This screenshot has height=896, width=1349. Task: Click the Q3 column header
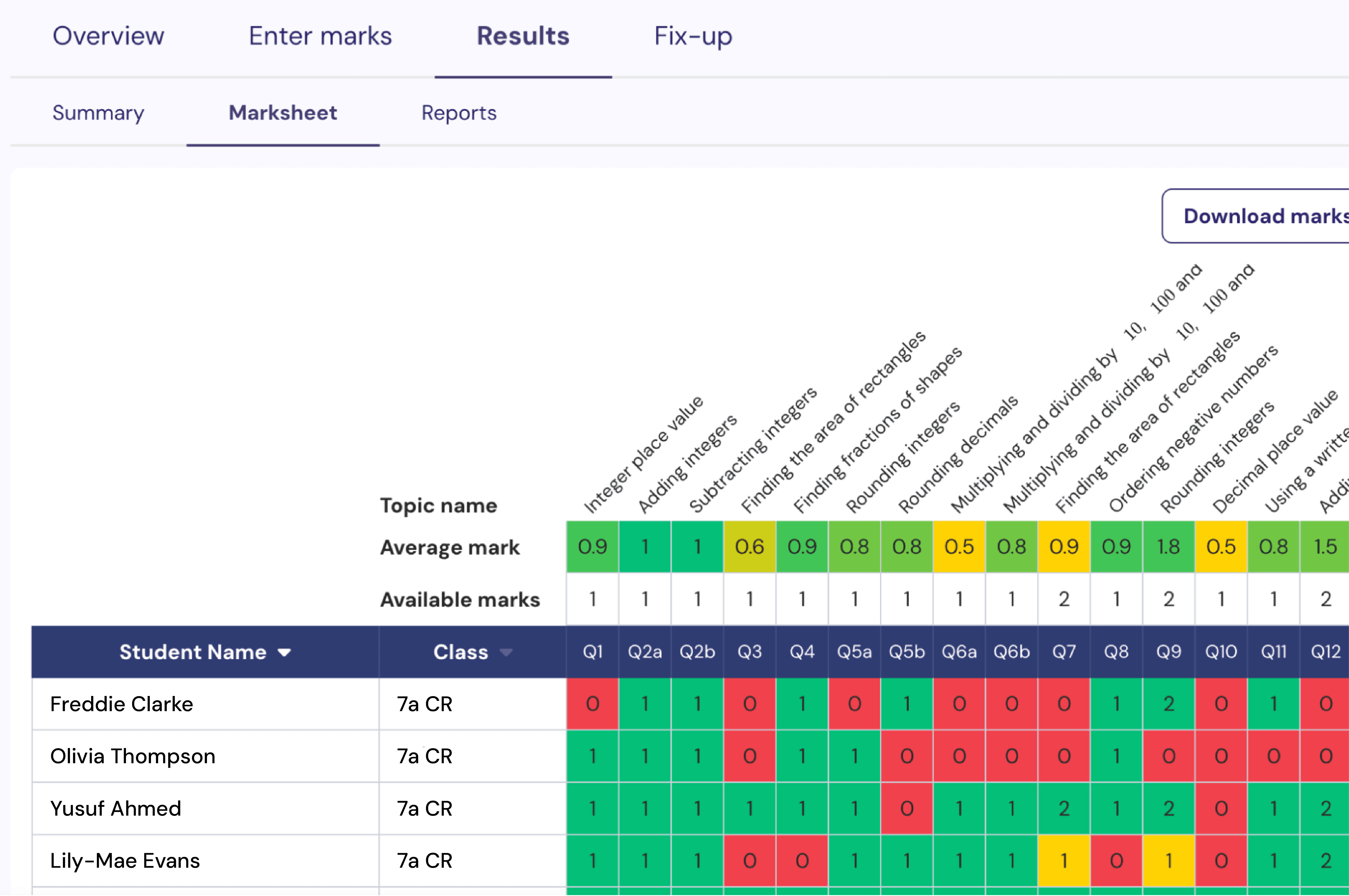[749, 652]
